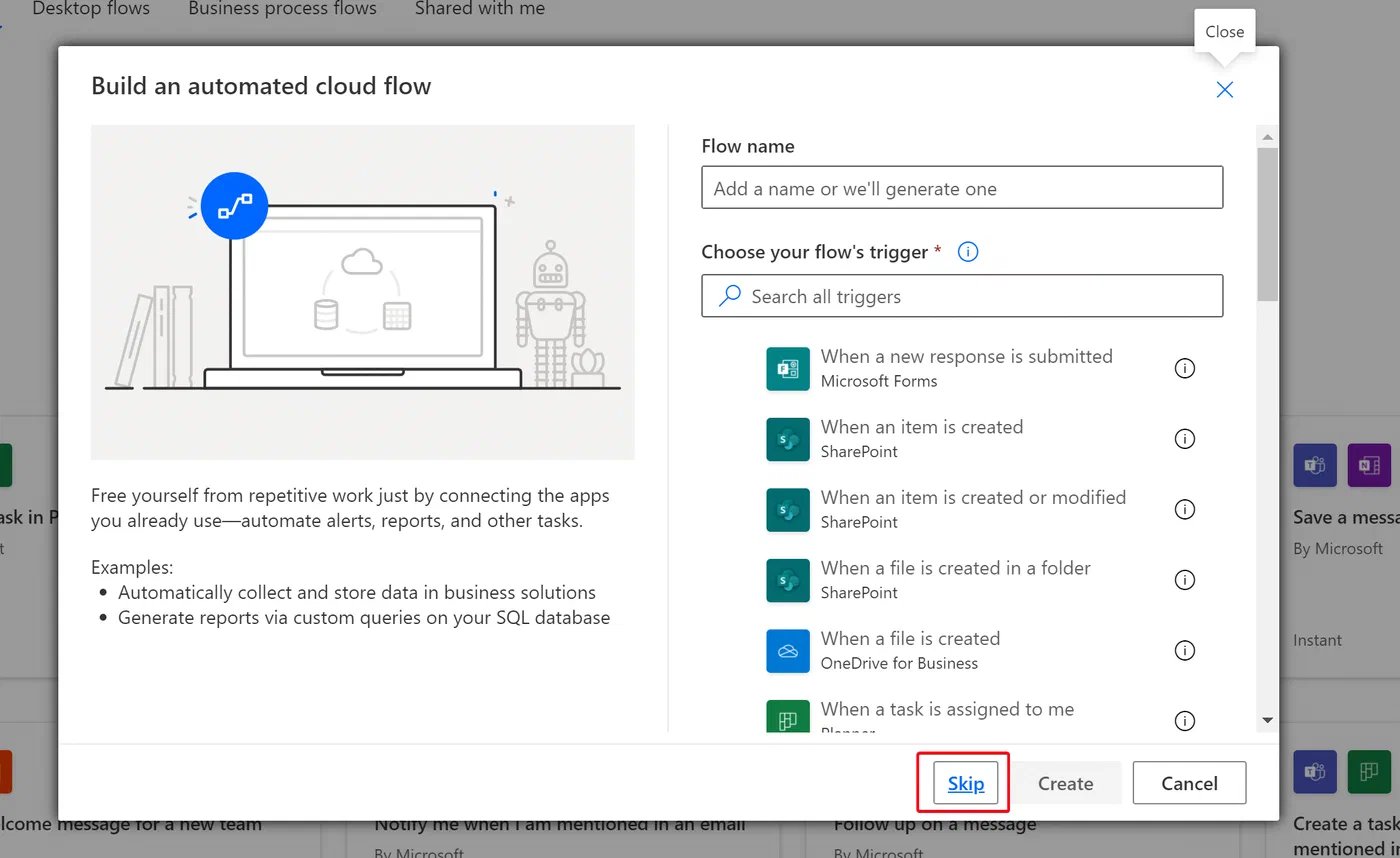
Task: Open the Desktop flows tab behind dialog
Action: (x=91, y=9)
